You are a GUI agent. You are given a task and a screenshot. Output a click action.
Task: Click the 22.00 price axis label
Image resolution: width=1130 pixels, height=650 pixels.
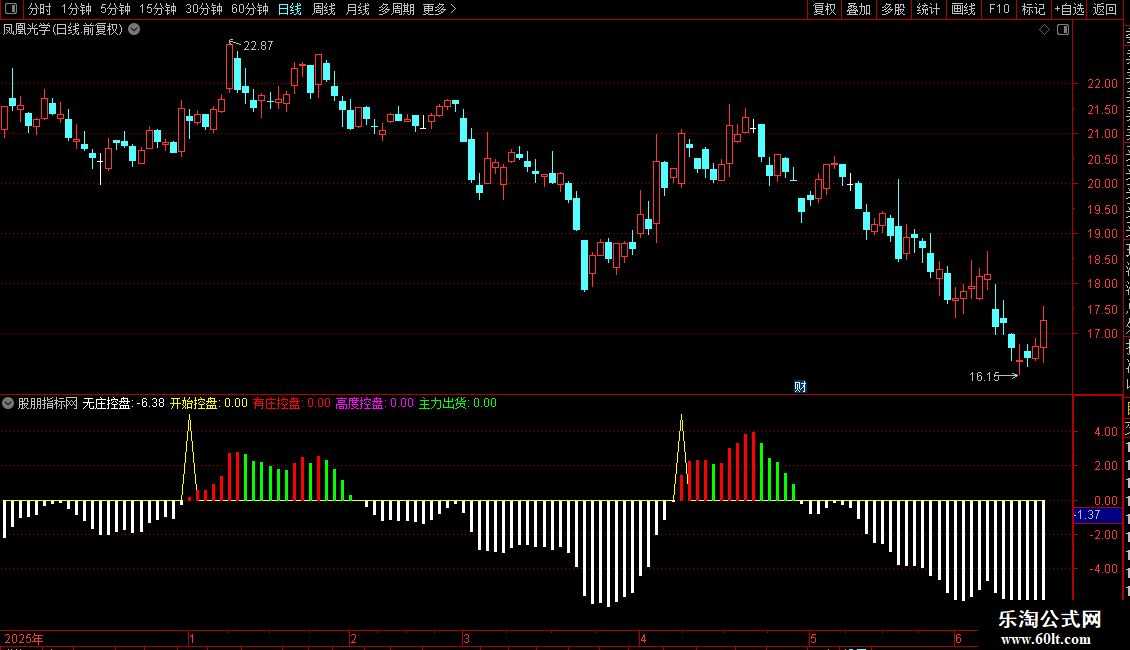[x=1102, y=84]
